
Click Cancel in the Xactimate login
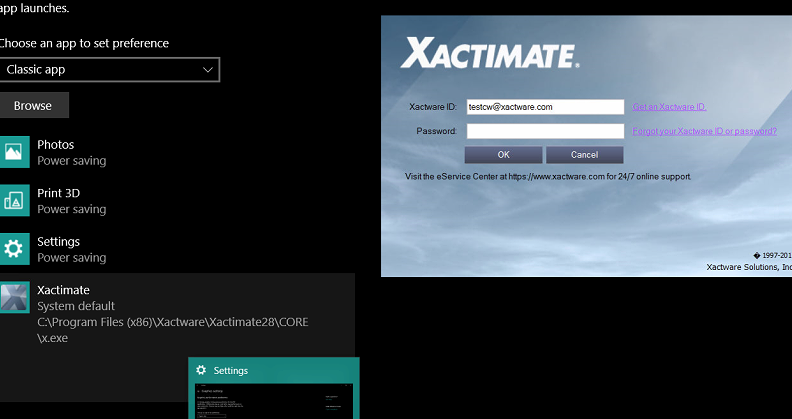pyautogui.click(x=584, y=155)
